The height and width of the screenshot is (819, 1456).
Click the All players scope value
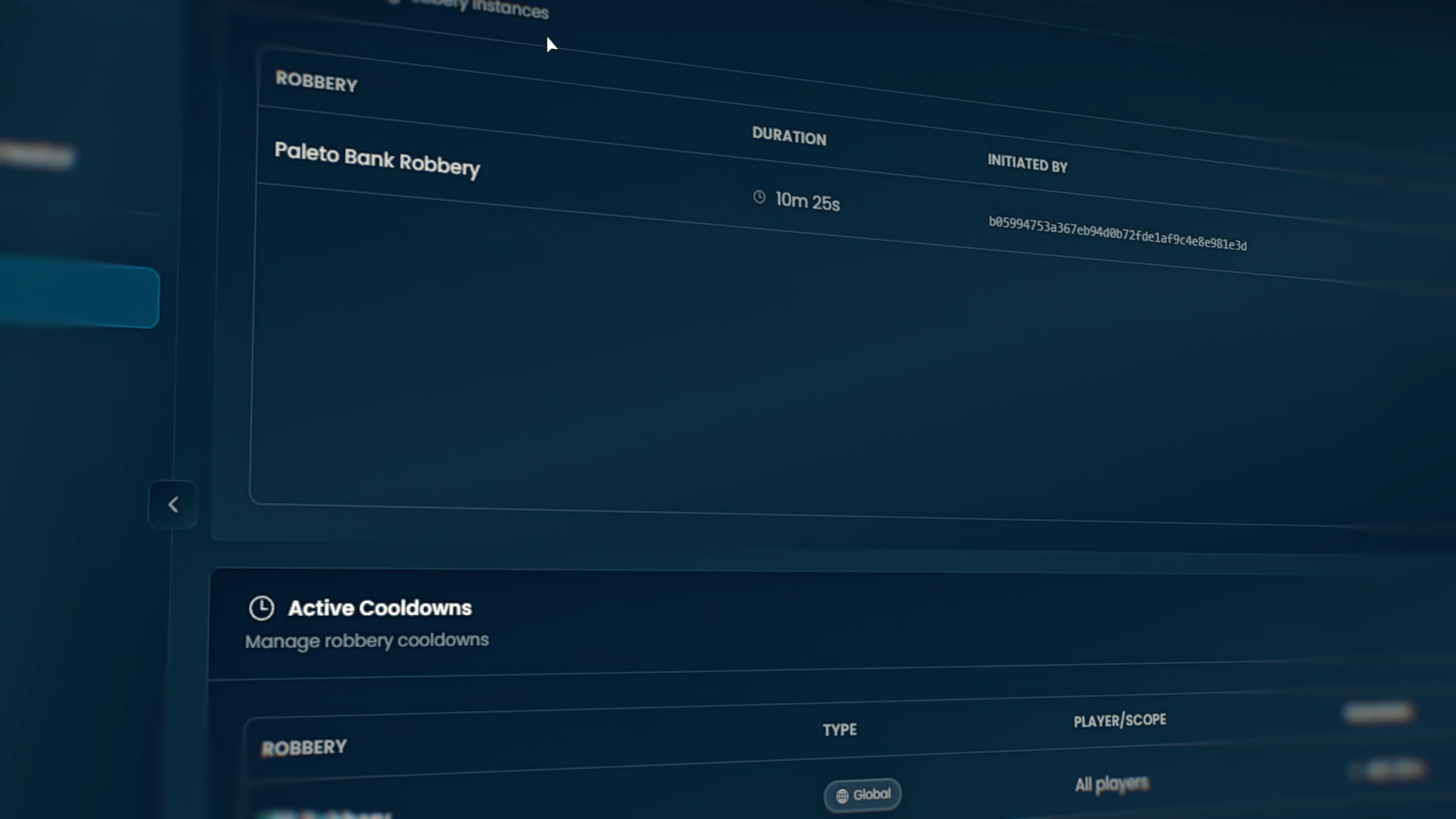coord(1112,784)
